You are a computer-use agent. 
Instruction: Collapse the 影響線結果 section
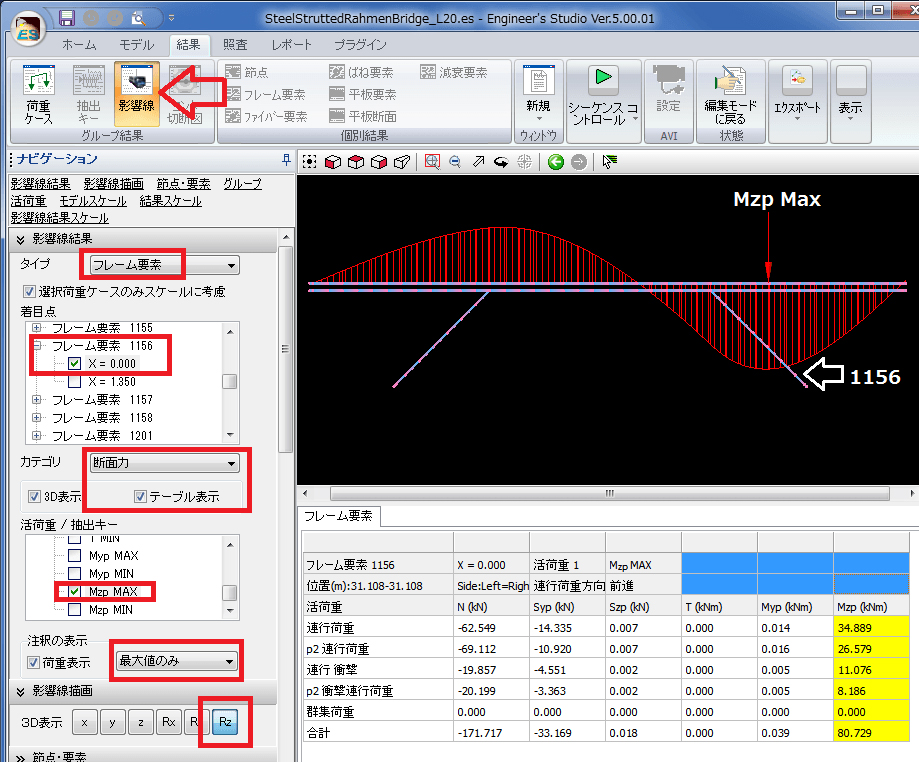[21, 239]
